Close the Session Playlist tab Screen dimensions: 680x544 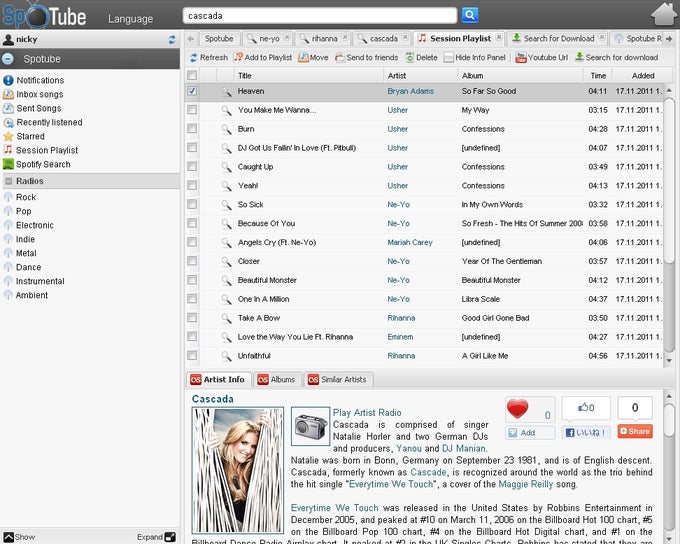click(499, 37)
